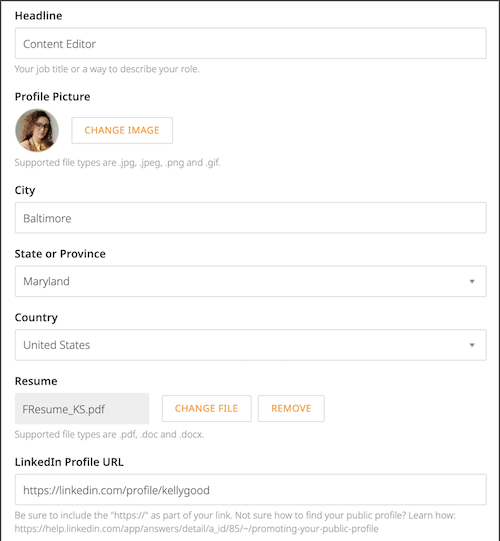
Task: Click the arrow in the United States dropdown
Action: (x=472, y=345)
